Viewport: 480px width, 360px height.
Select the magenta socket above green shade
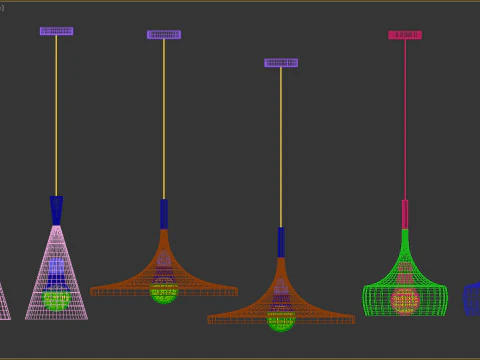tap(405, 214)
